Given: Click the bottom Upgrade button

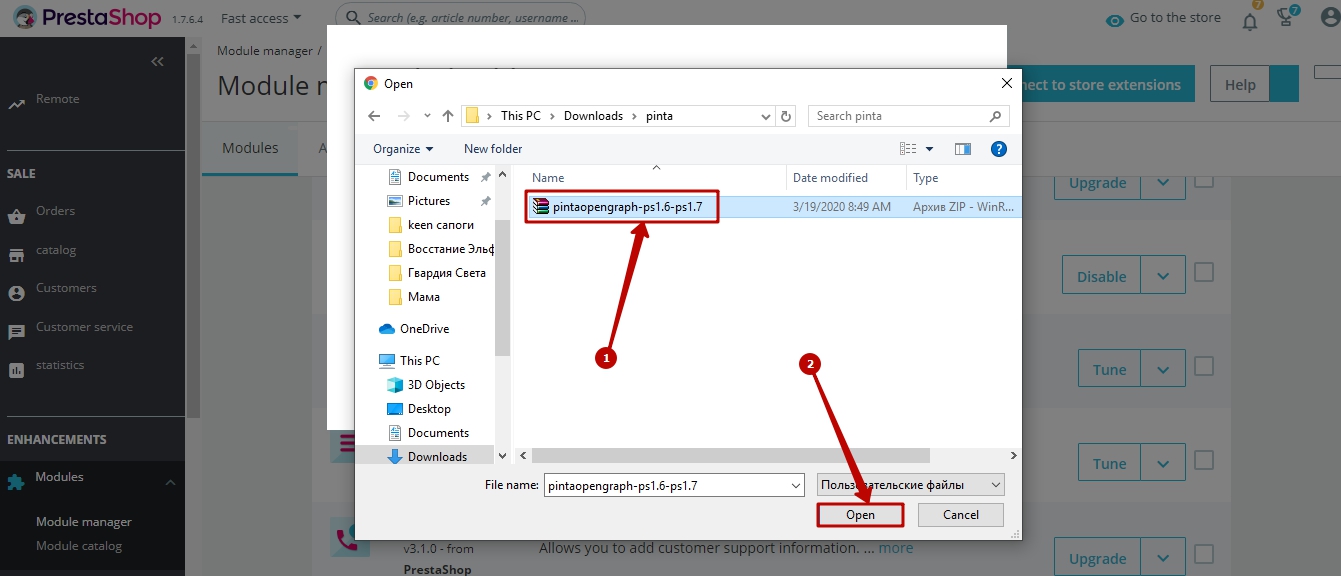Looking at the screenshot, I should (x=1098, y=558).
